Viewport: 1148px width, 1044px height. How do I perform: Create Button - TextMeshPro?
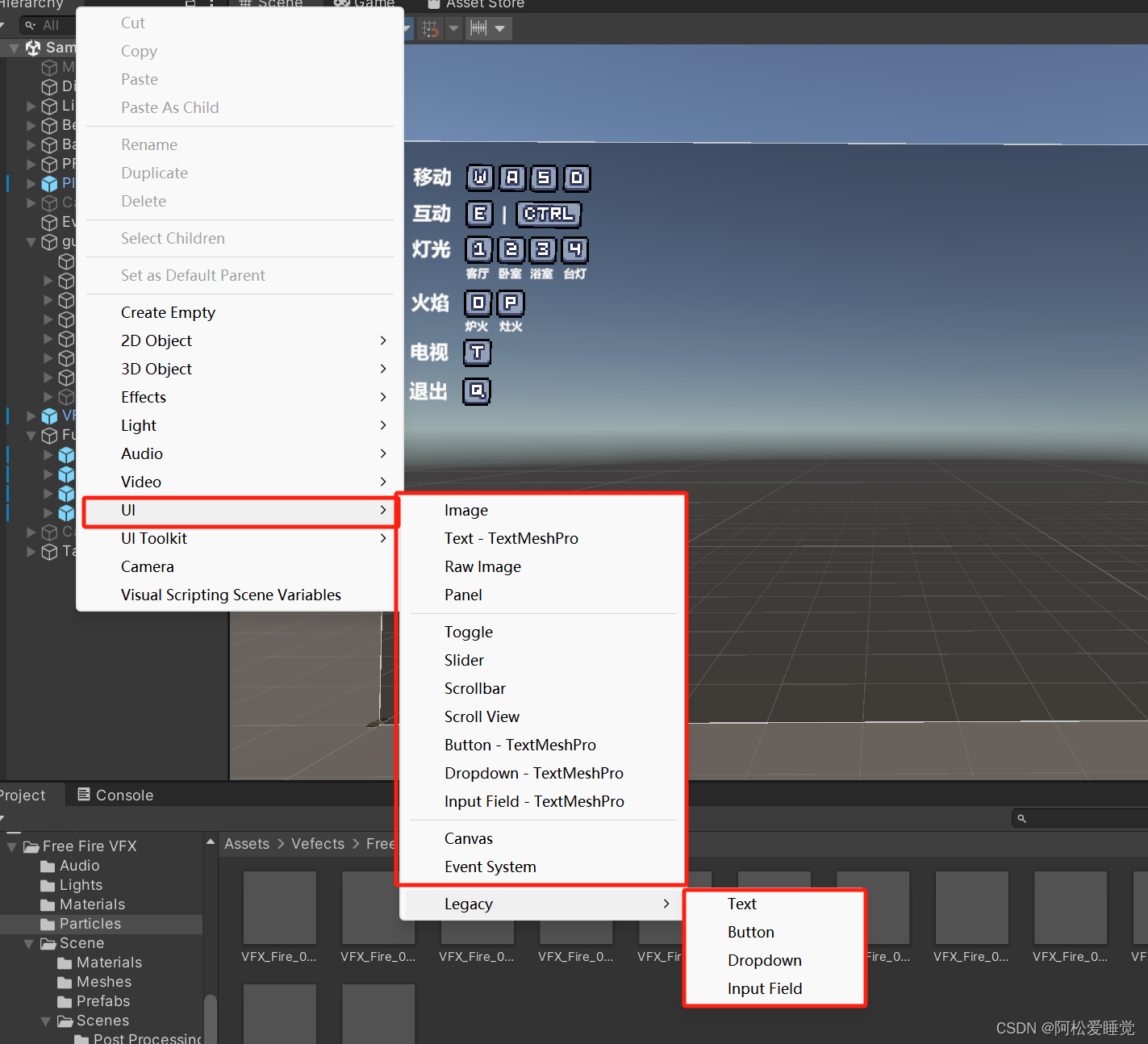(x=542, y=745)
